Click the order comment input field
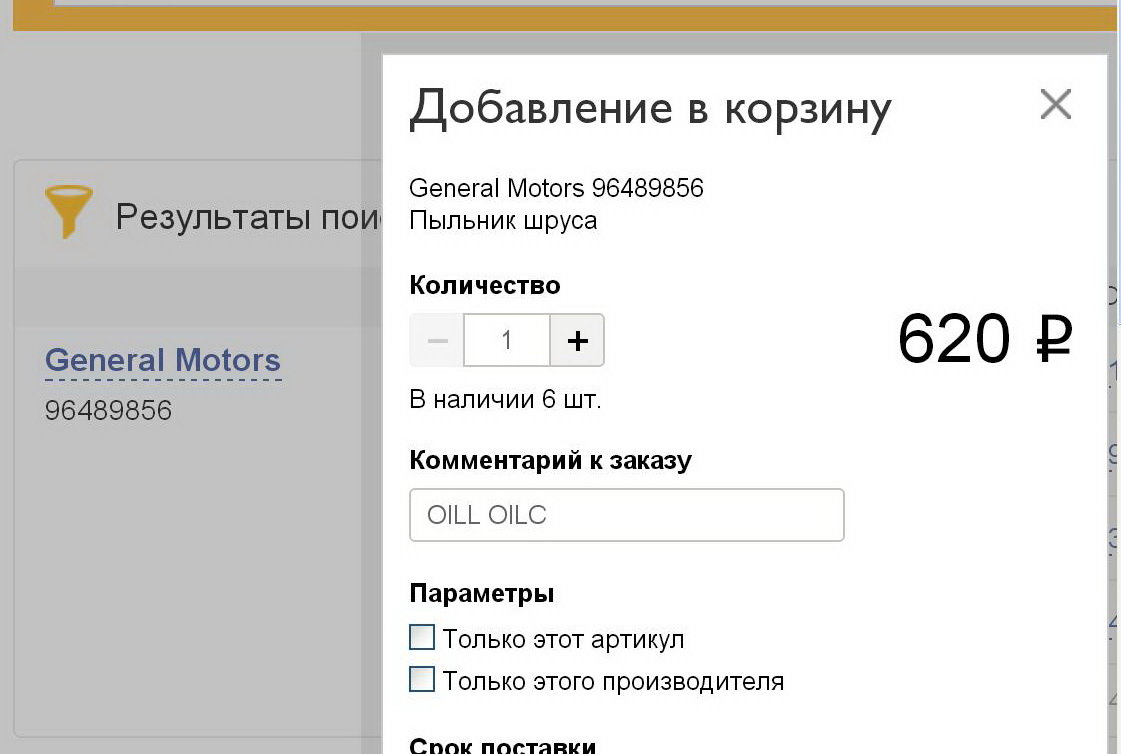Screen dimensions: 1121x754 tap(626, 515)
